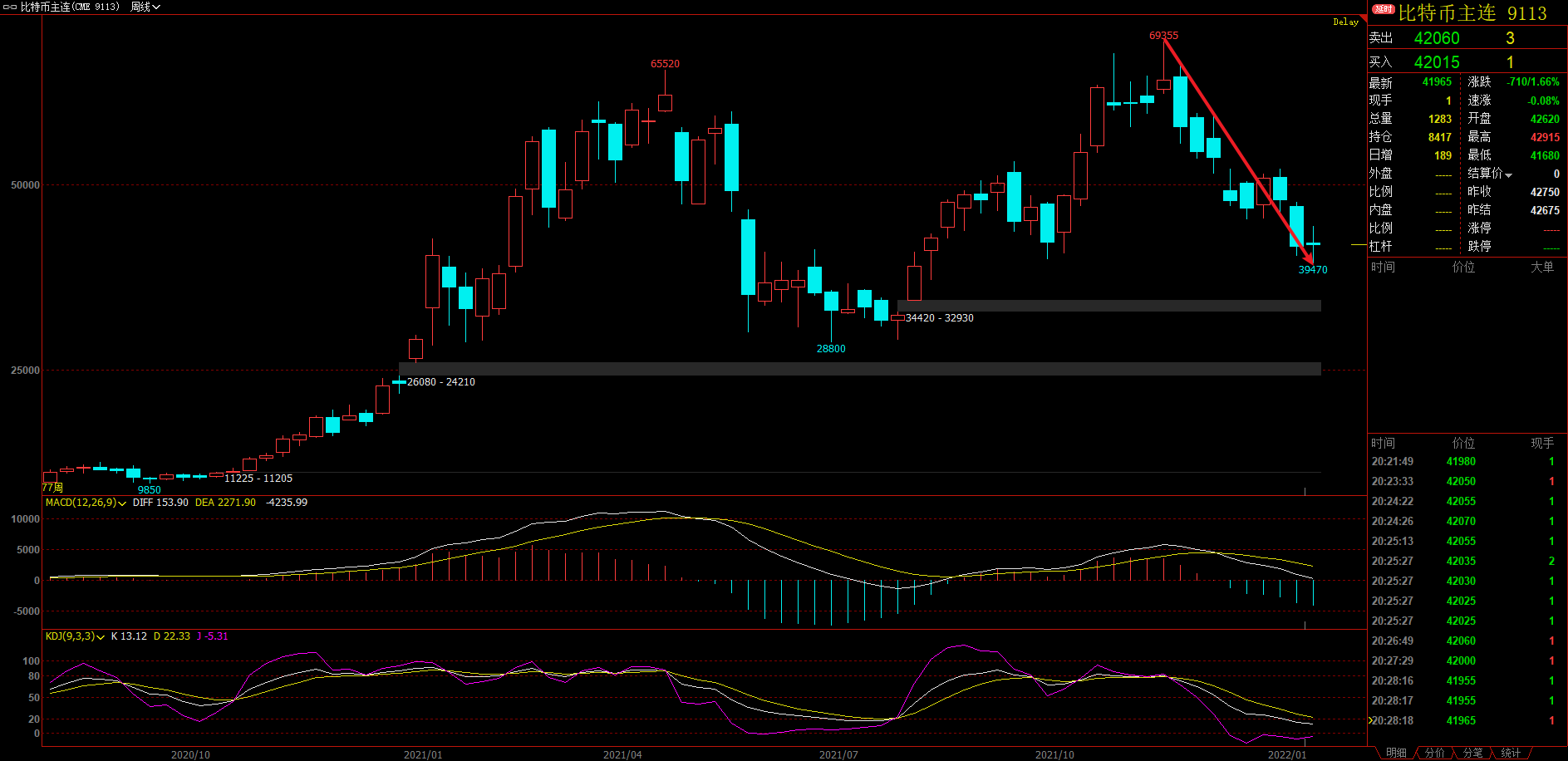Click the 65520 peak price label

click(665, 64)
